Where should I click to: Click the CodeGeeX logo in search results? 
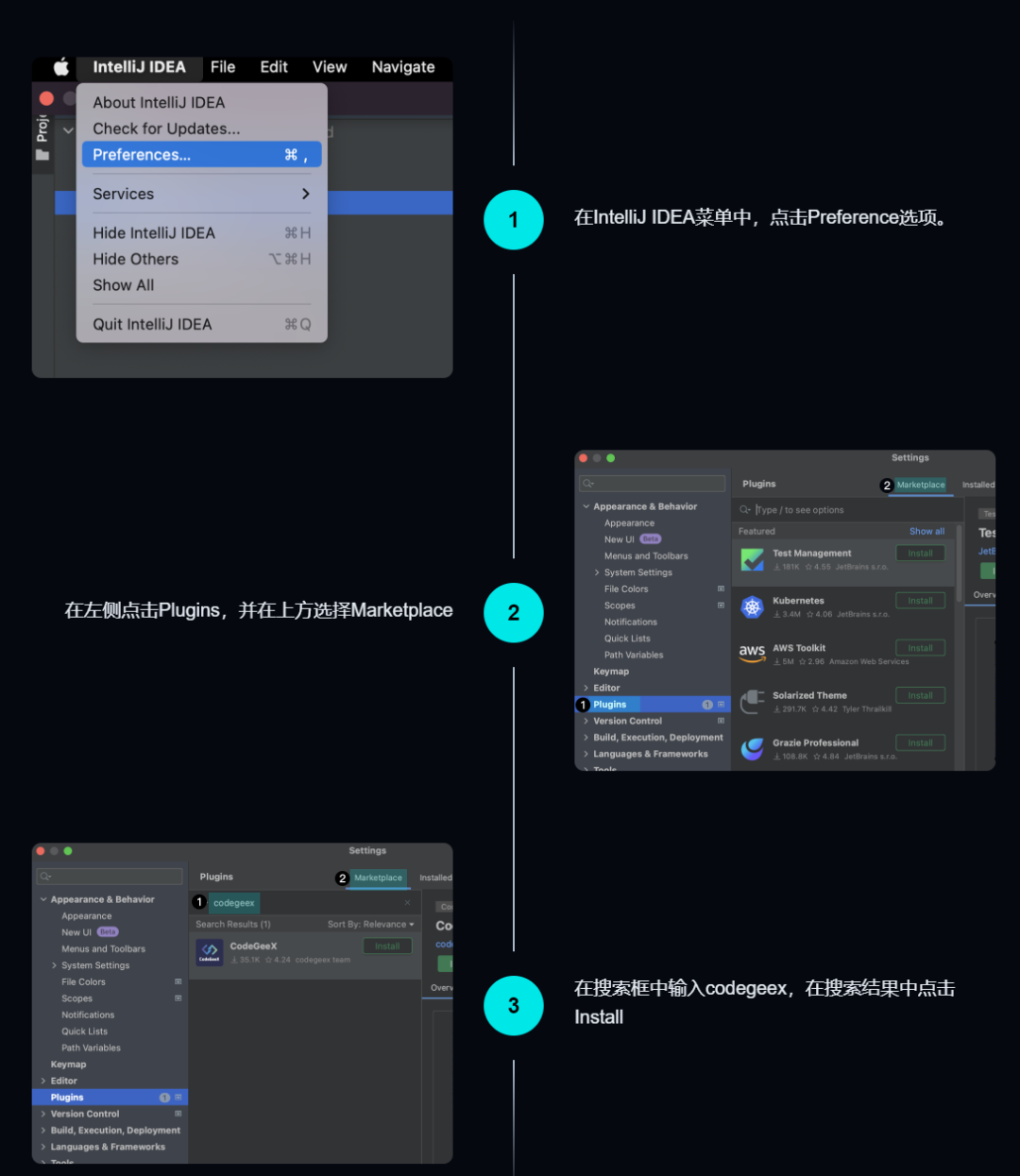(209, 952)
